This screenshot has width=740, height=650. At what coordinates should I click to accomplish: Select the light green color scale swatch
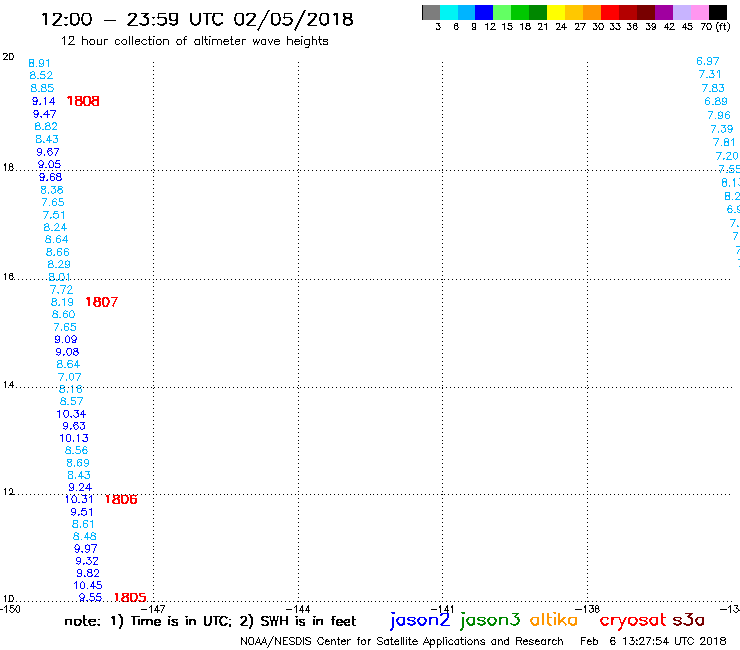502,12
